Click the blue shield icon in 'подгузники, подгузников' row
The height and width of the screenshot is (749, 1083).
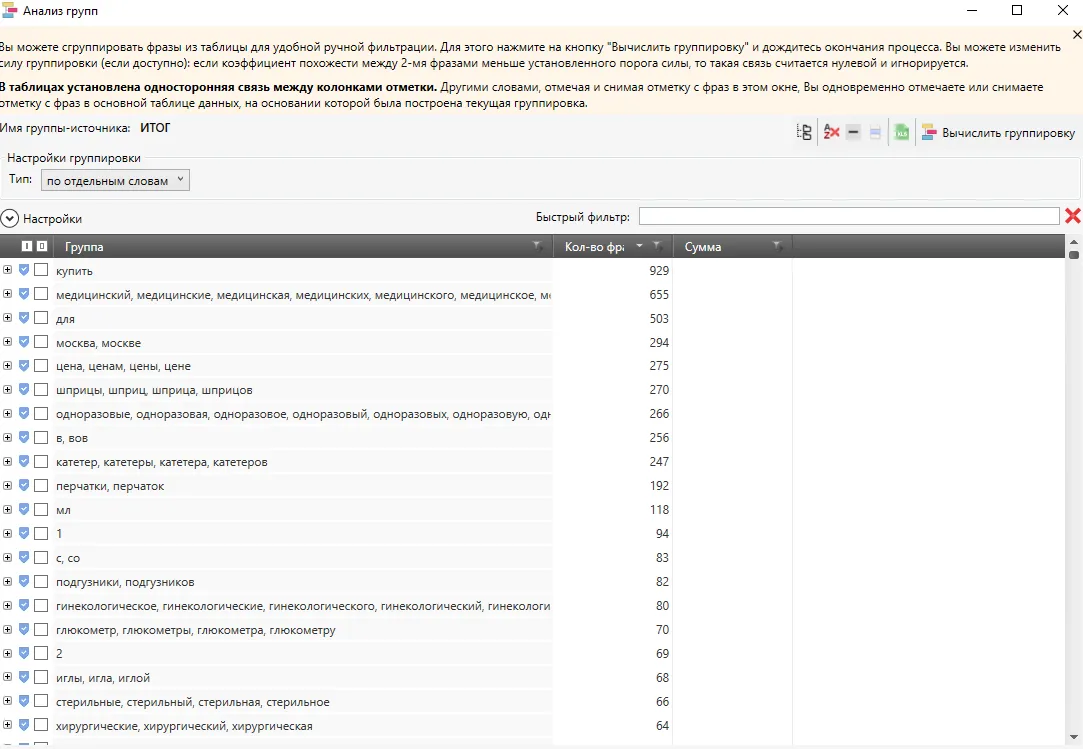(x=24, y=581)
